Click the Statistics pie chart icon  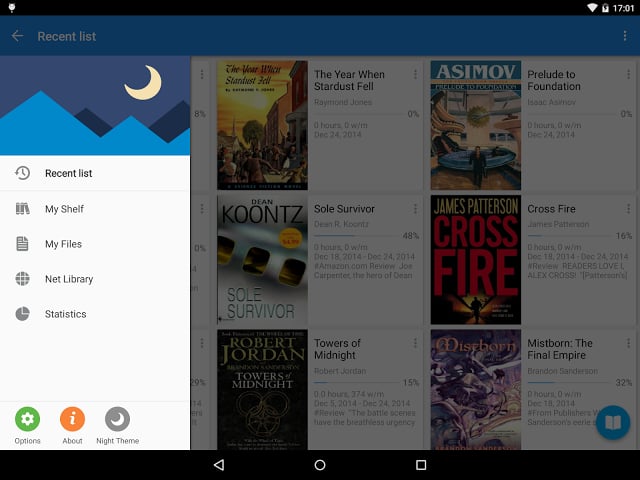pyautogui.click(x=22, y=314)
